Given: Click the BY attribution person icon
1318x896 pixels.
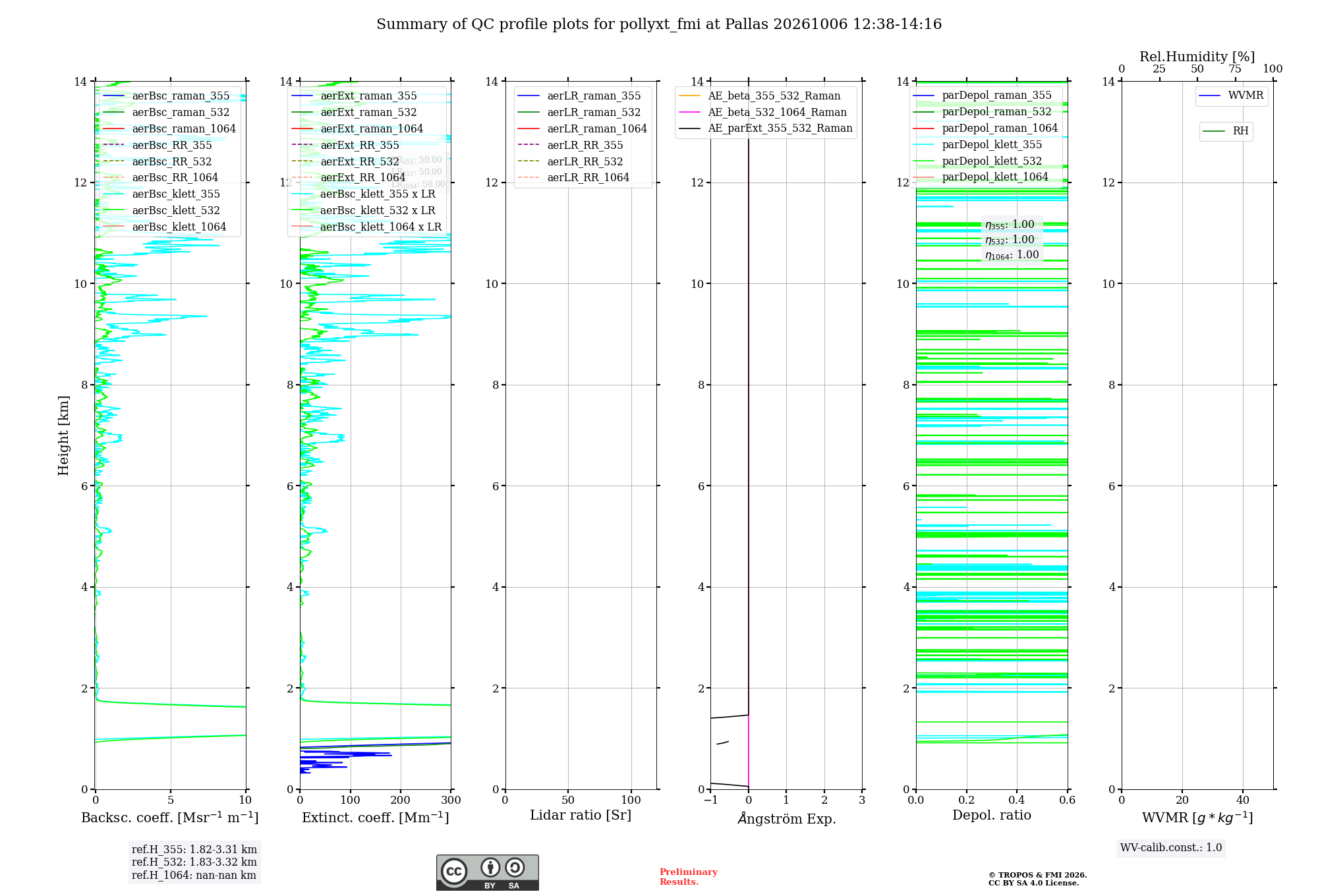Looking at the screenshot, I should 490,867.
